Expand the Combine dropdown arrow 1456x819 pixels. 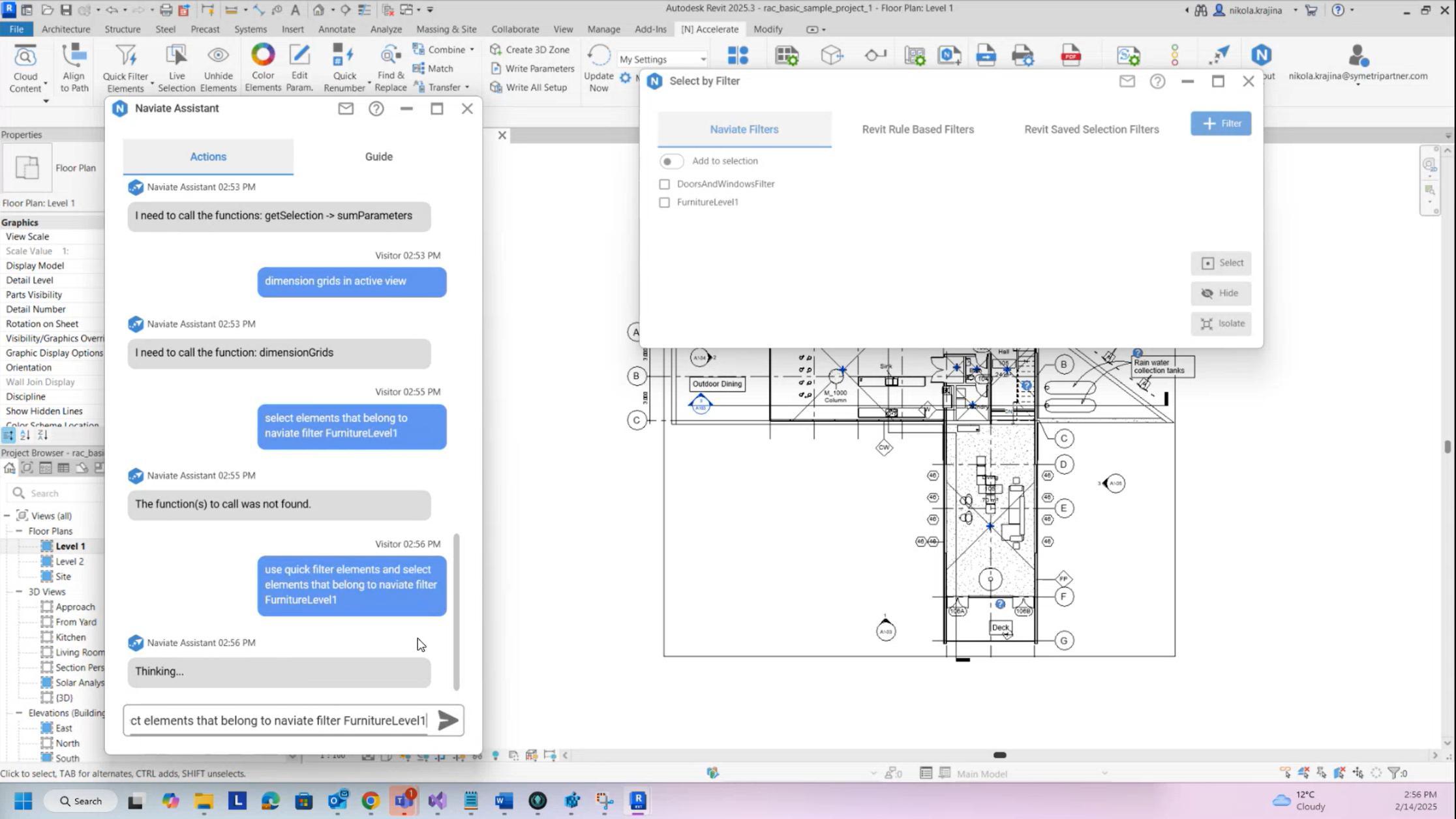point(472,50)
